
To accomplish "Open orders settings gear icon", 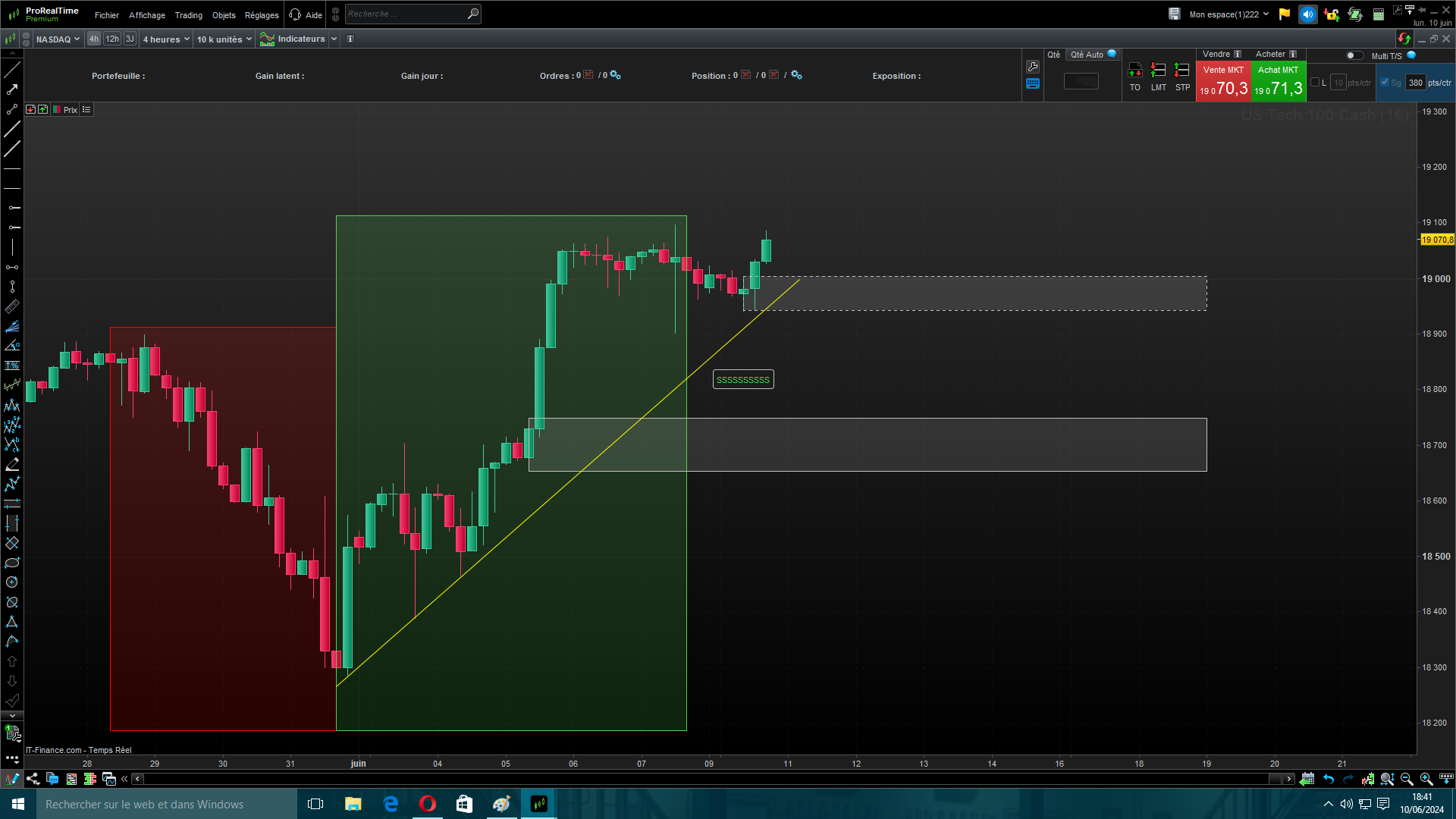I will (x=616, y=75).
